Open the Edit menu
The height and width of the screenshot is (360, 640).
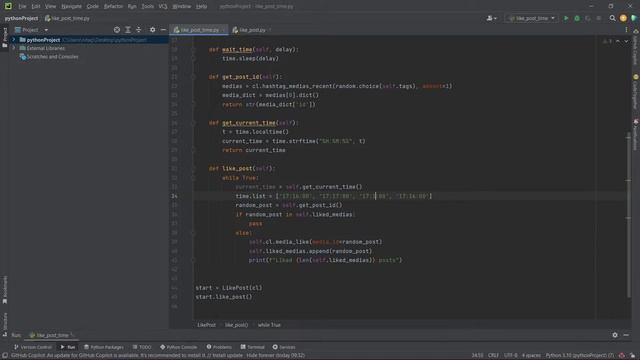point(36,7)
